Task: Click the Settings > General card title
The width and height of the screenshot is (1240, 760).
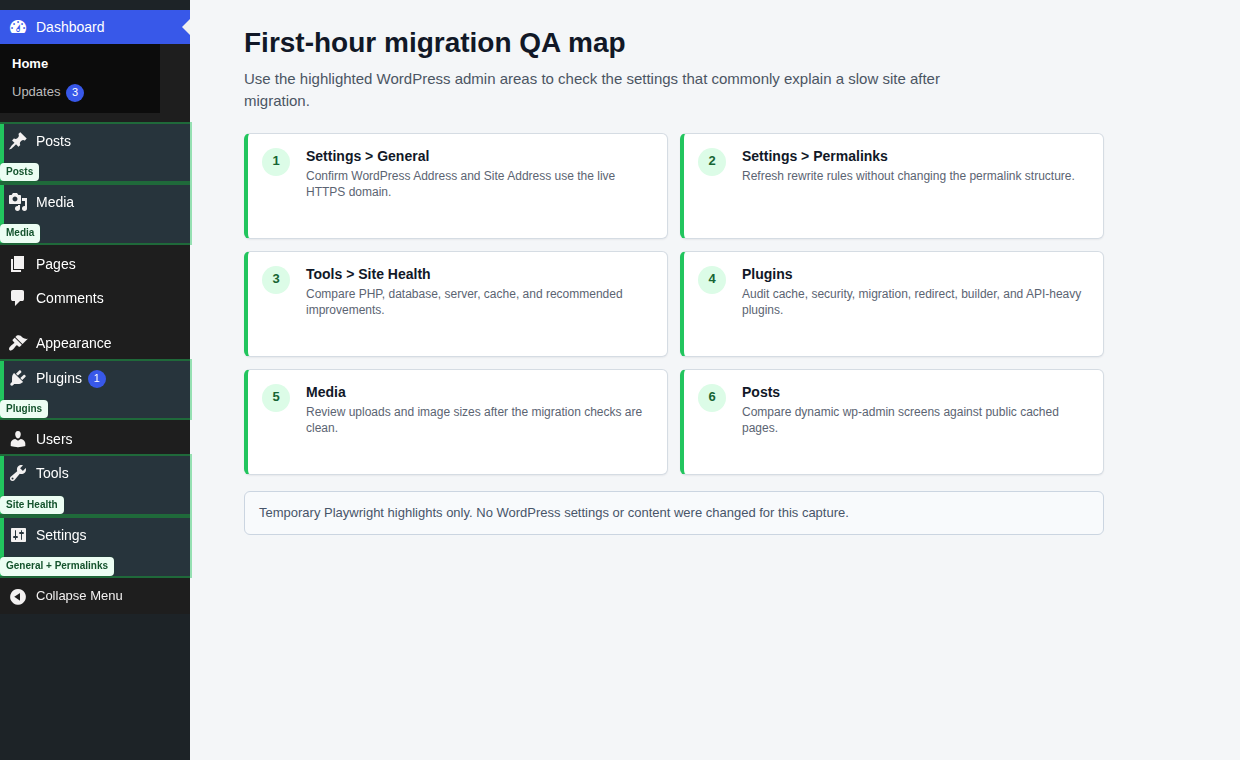Action: tap(368, 156)
